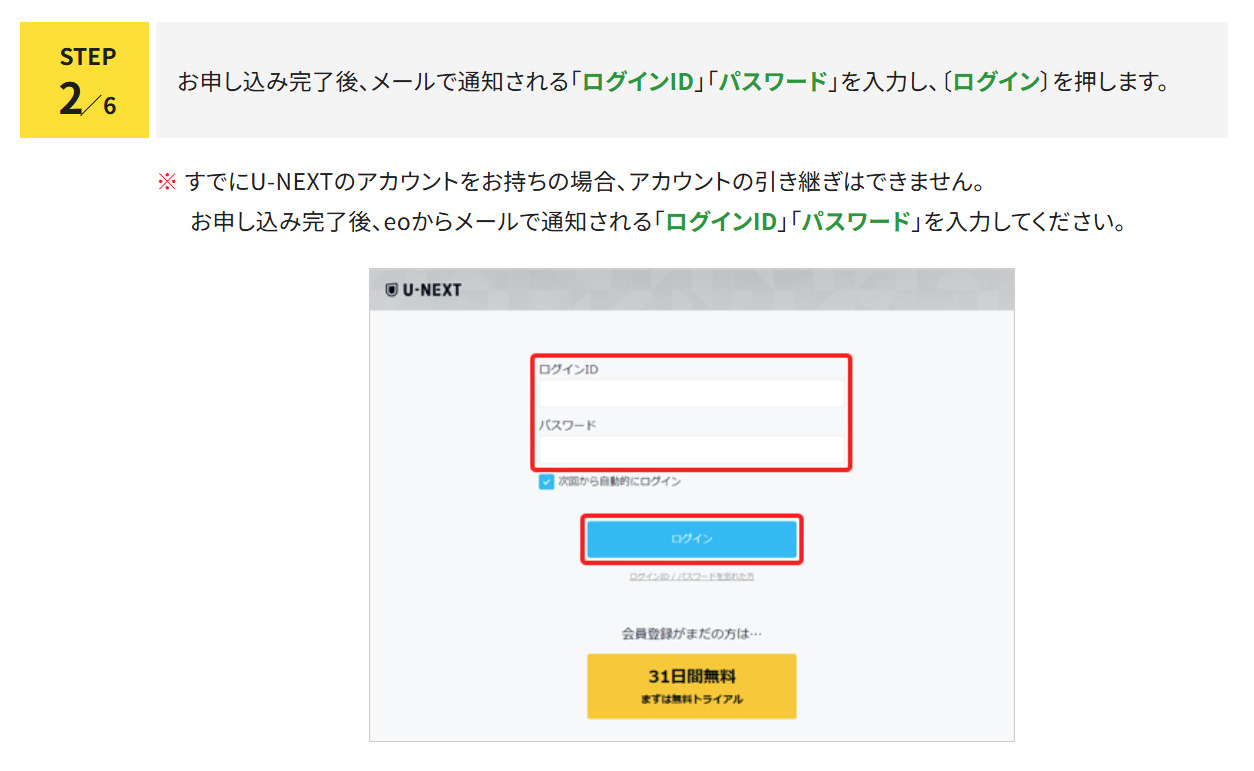Click the ログインID input field
This screenshot has height=771, width=1254.
pos(690,393)
